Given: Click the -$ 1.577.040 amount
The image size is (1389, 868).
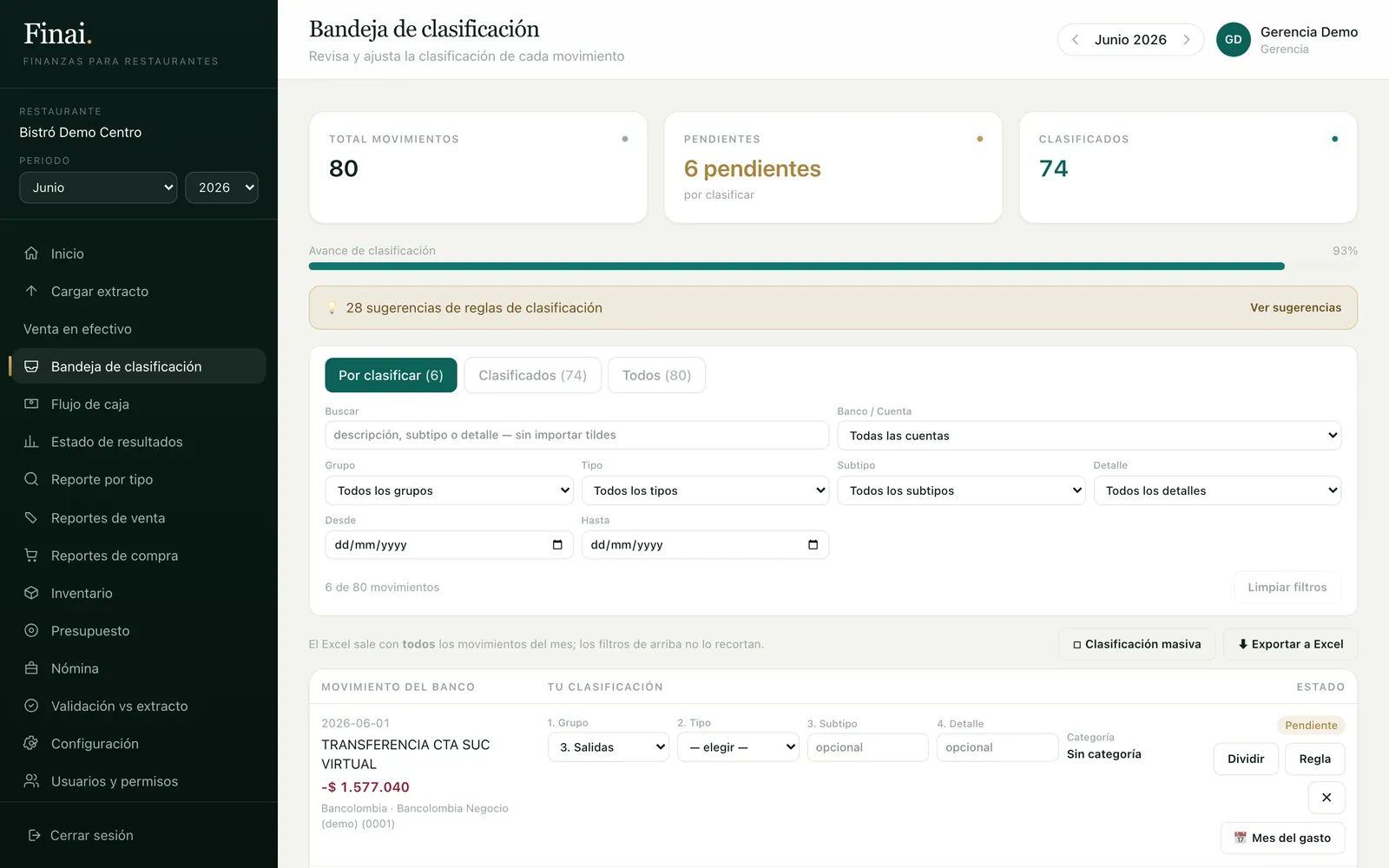Looking at the screenshot, I should point(365,787).
